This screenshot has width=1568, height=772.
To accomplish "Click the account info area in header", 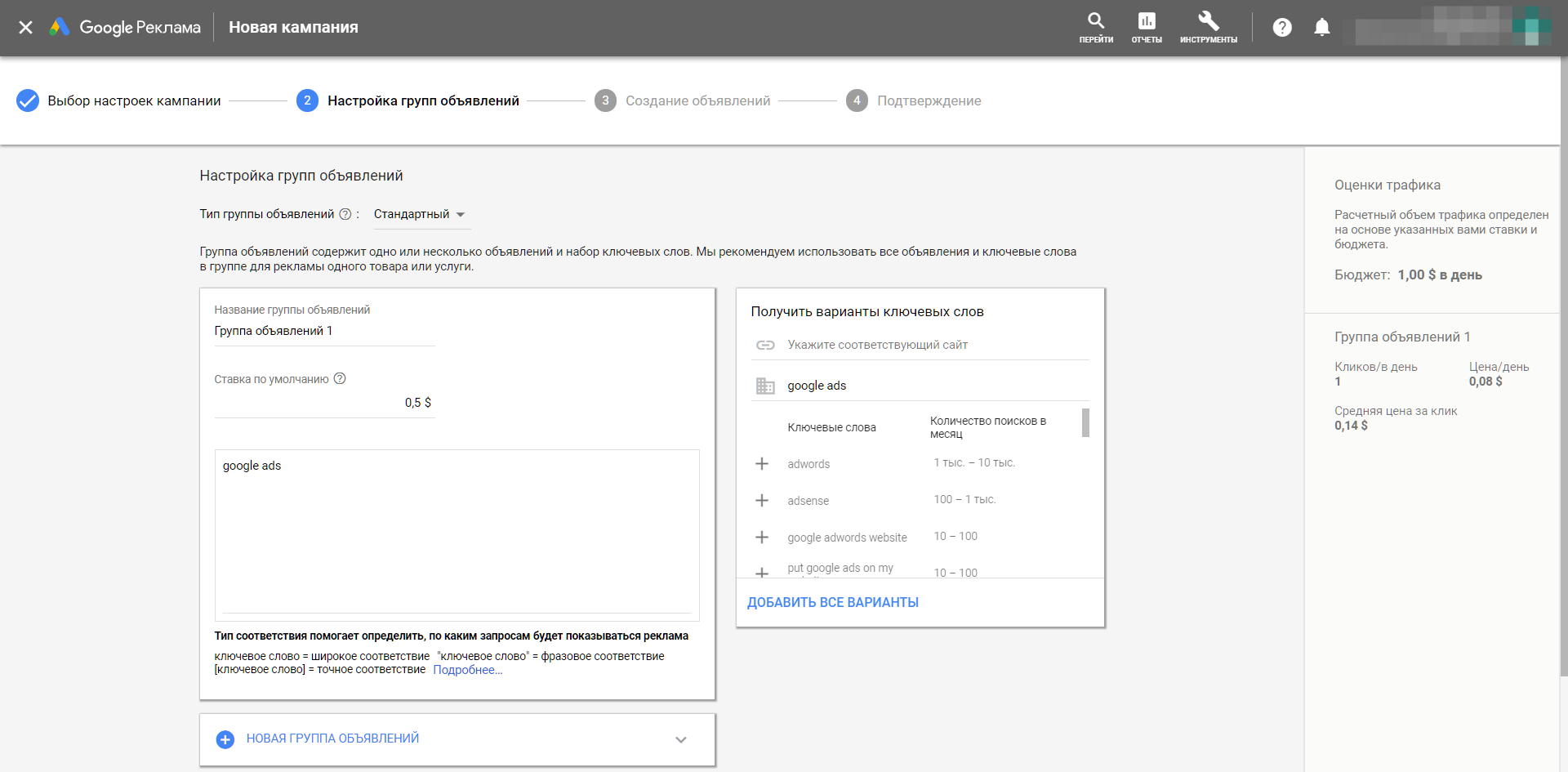I will pos(1447,27).
